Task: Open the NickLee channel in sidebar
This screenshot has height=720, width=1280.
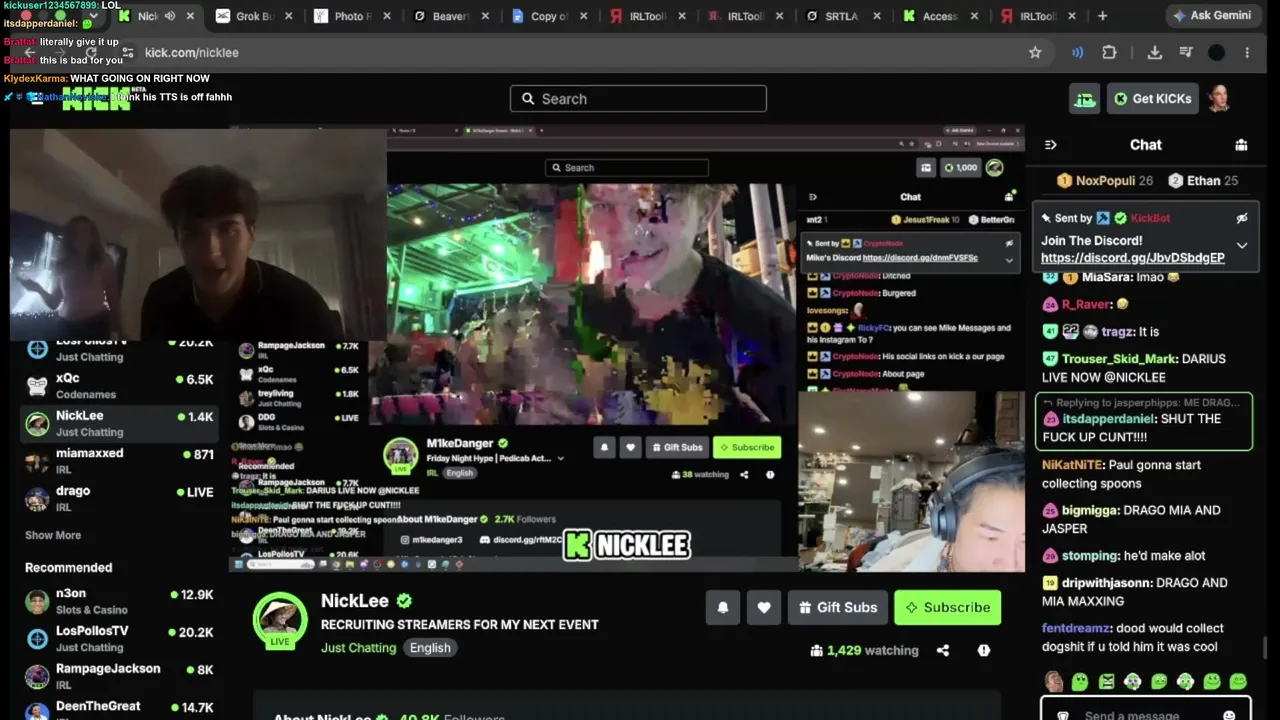Action: point(120,423)
